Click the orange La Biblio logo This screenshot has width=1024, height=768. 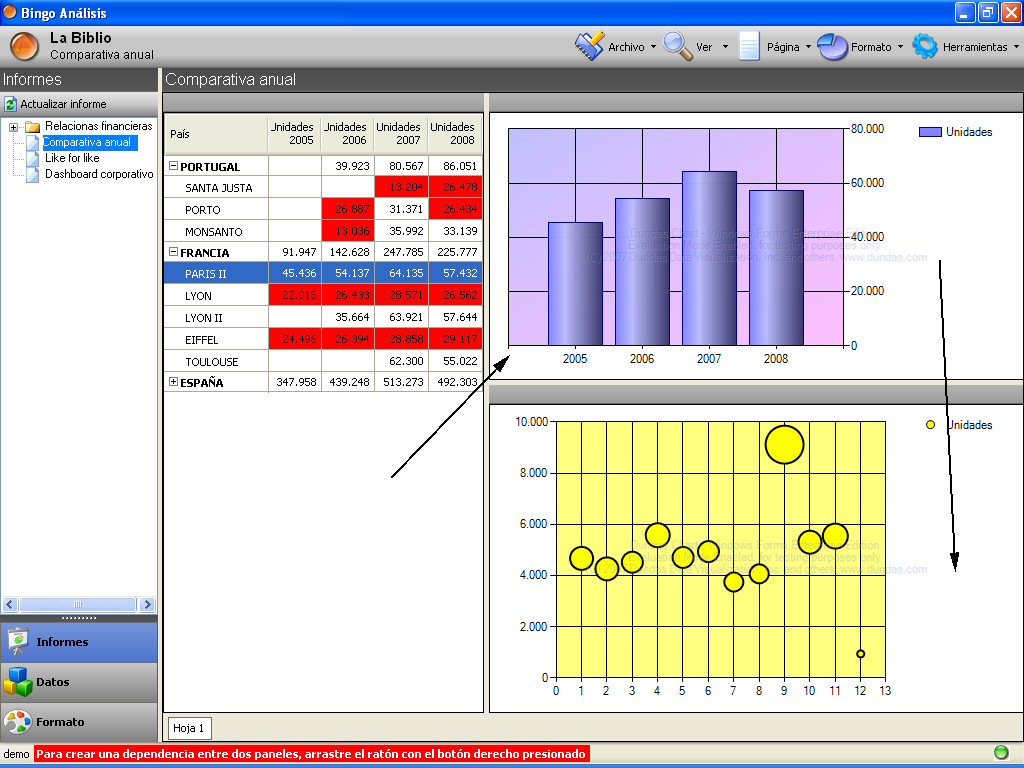(24, 46)
